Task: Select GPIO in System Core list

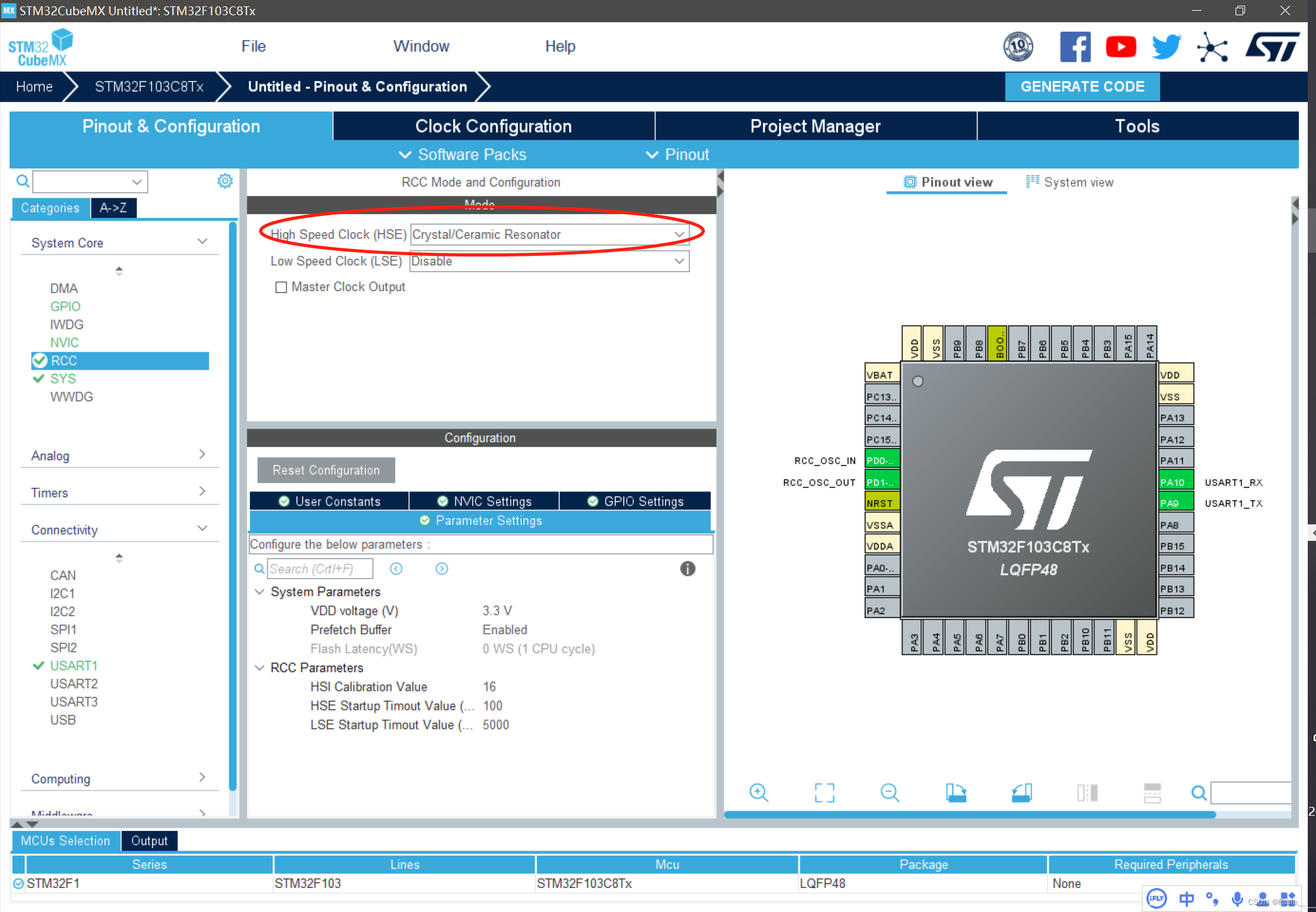Action: click(x=65, y=307)
